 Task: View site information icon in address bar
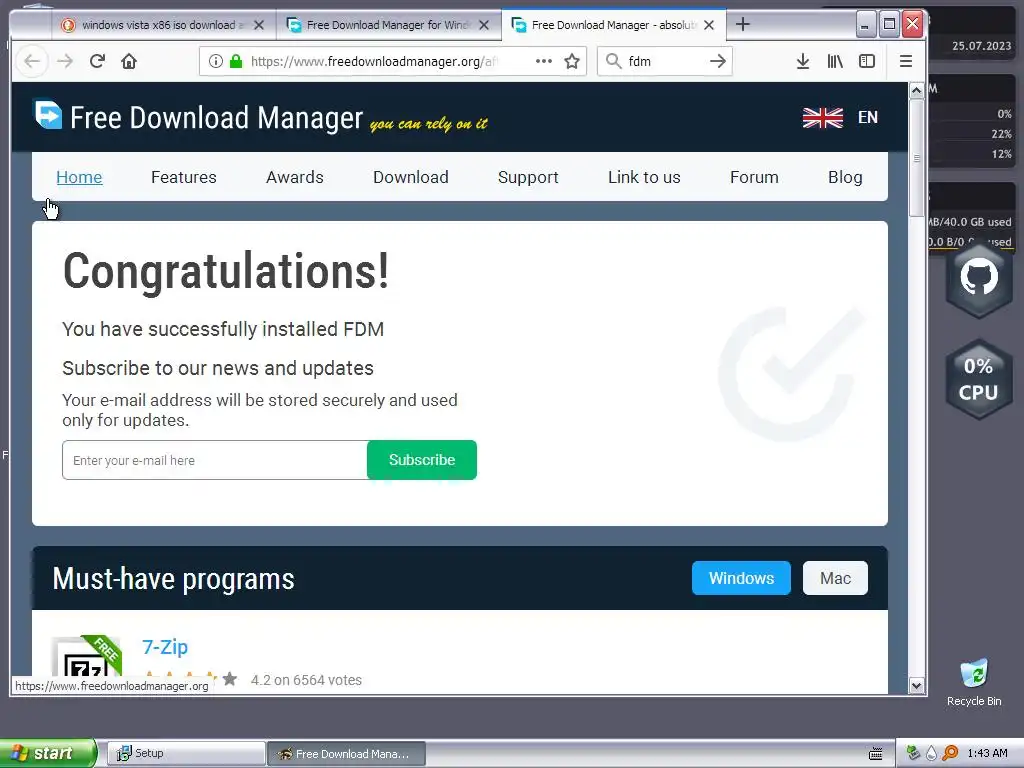215,61
